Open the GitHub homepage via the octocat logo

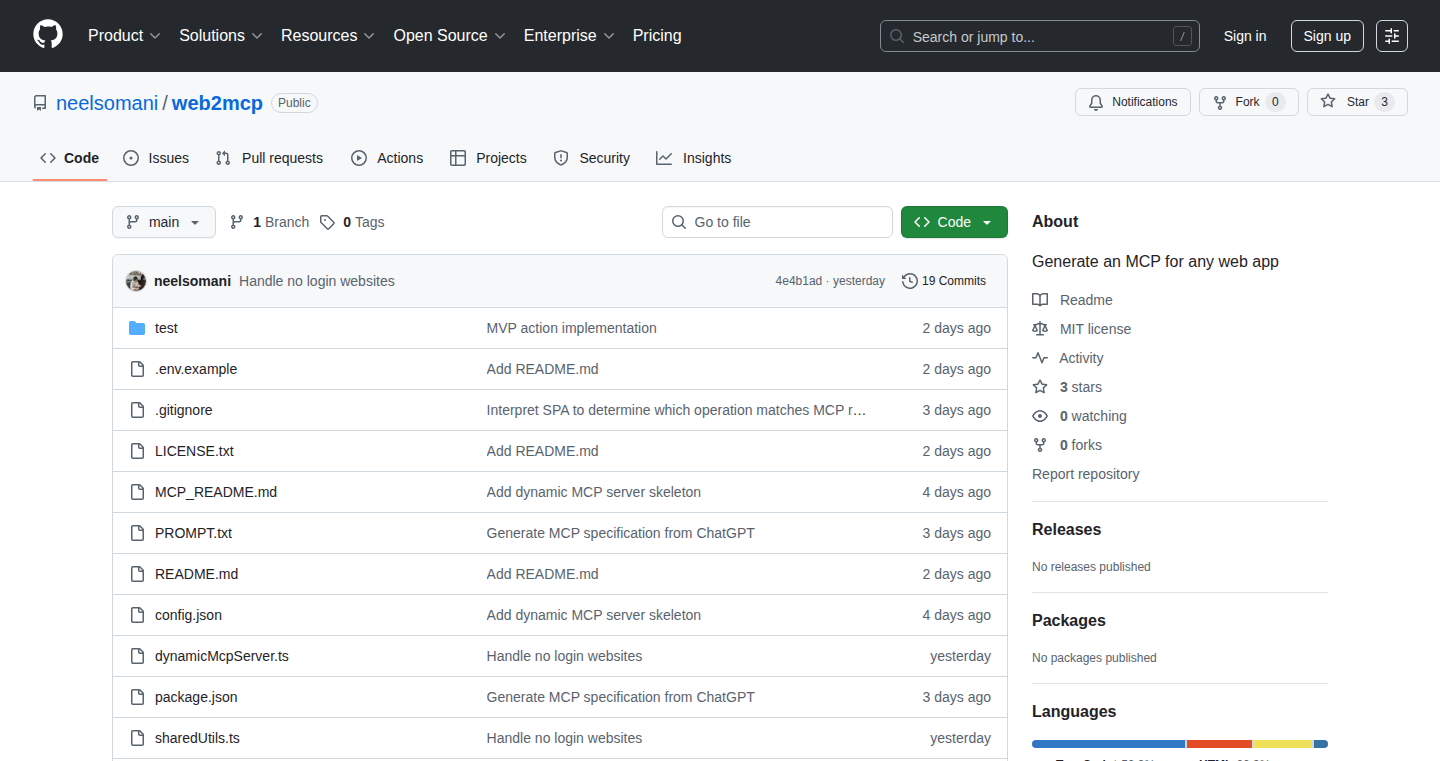[x=48, y=35]
